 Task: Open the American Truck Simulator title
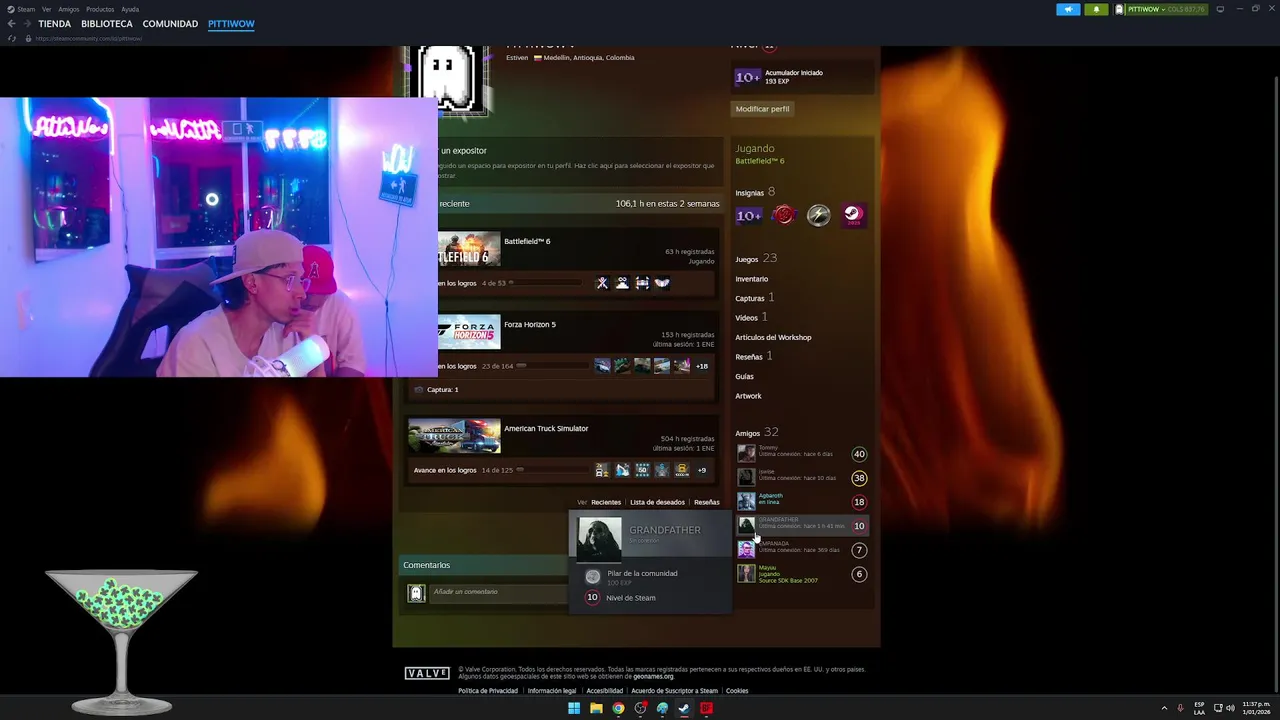coord(546,428)
